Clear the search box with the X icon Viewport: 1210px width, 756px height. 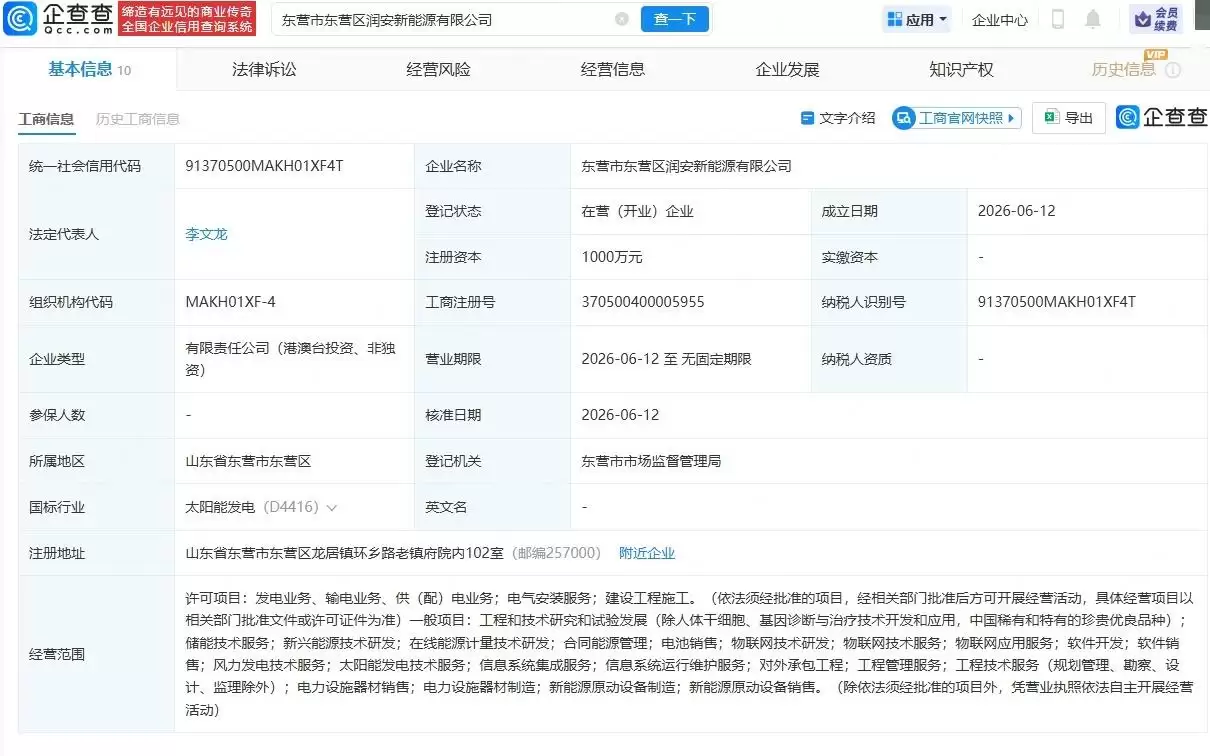click(x=621, y=19)
